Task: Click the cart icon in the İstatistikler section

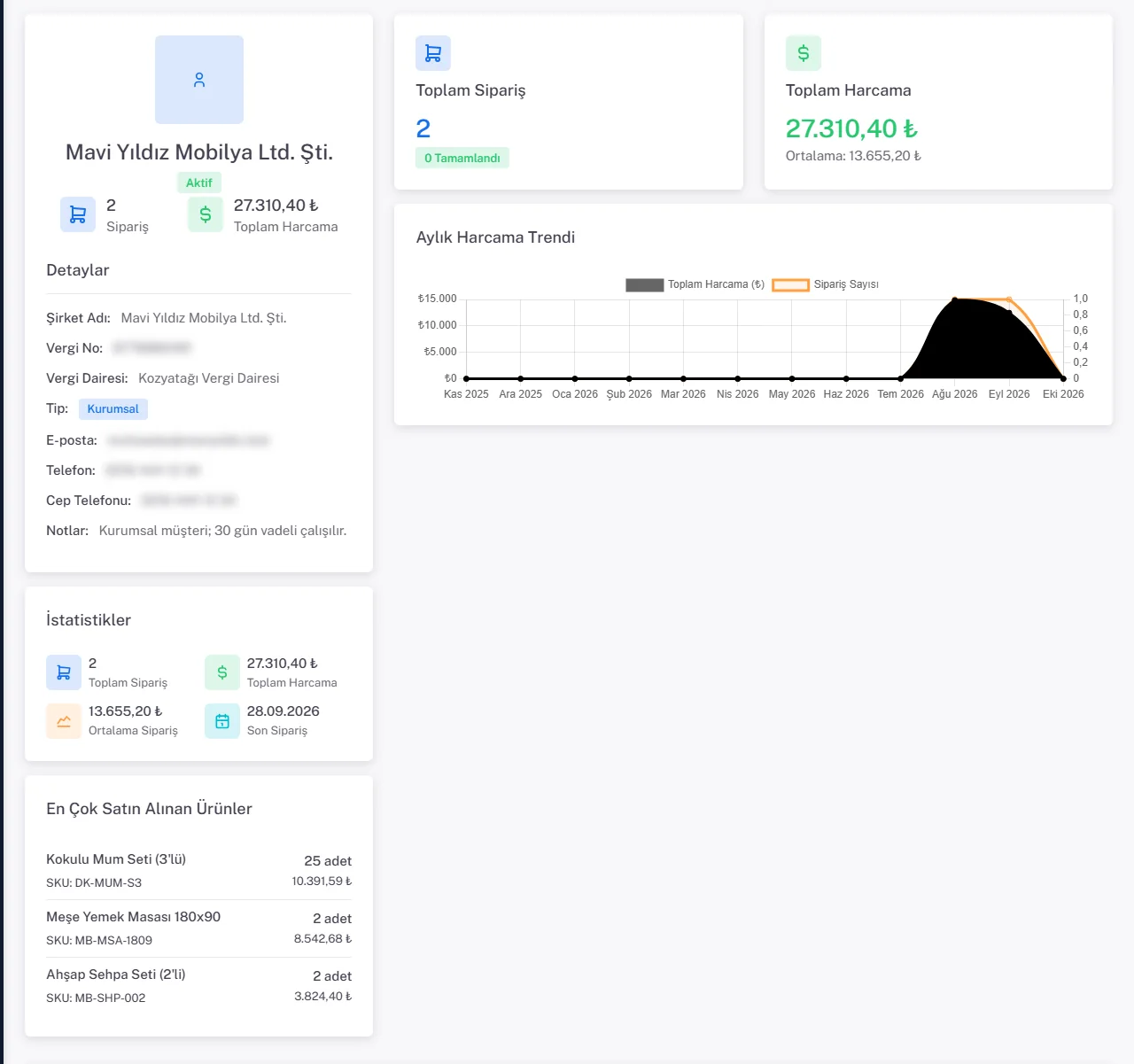Action: coord(64,672)
